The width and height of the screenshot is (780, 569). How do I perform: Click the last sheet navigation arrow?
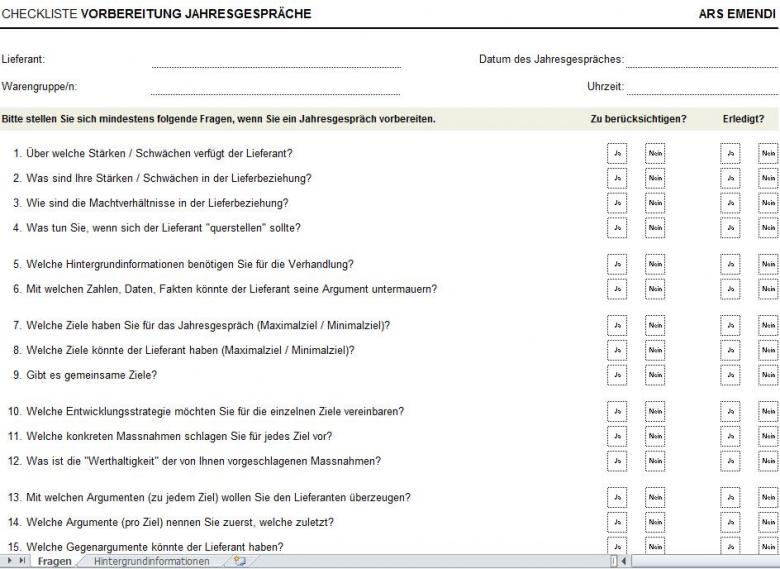pos(23,562)
